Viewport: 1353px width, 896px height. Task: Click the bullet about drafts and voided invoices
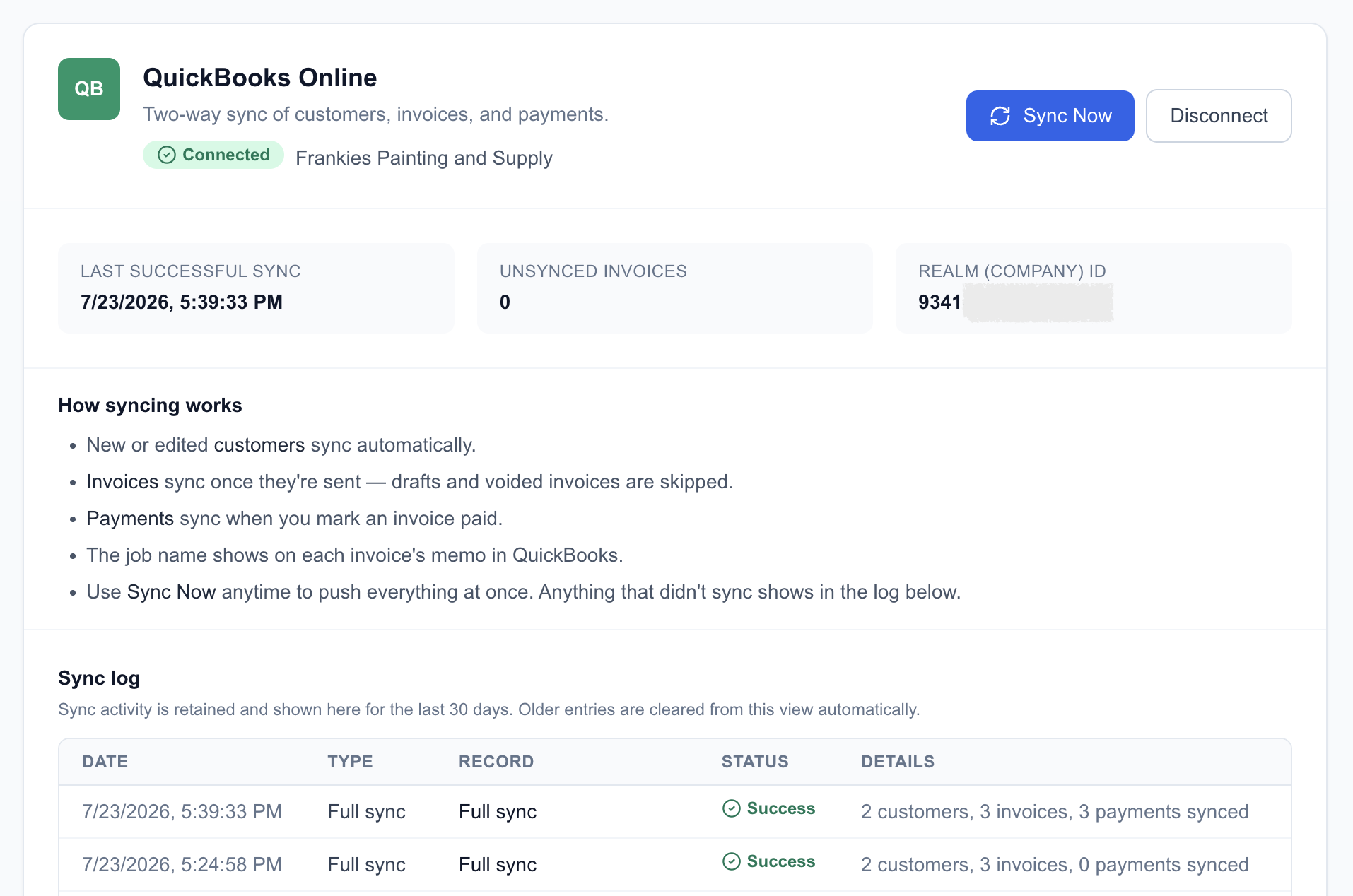click(410, 482)
